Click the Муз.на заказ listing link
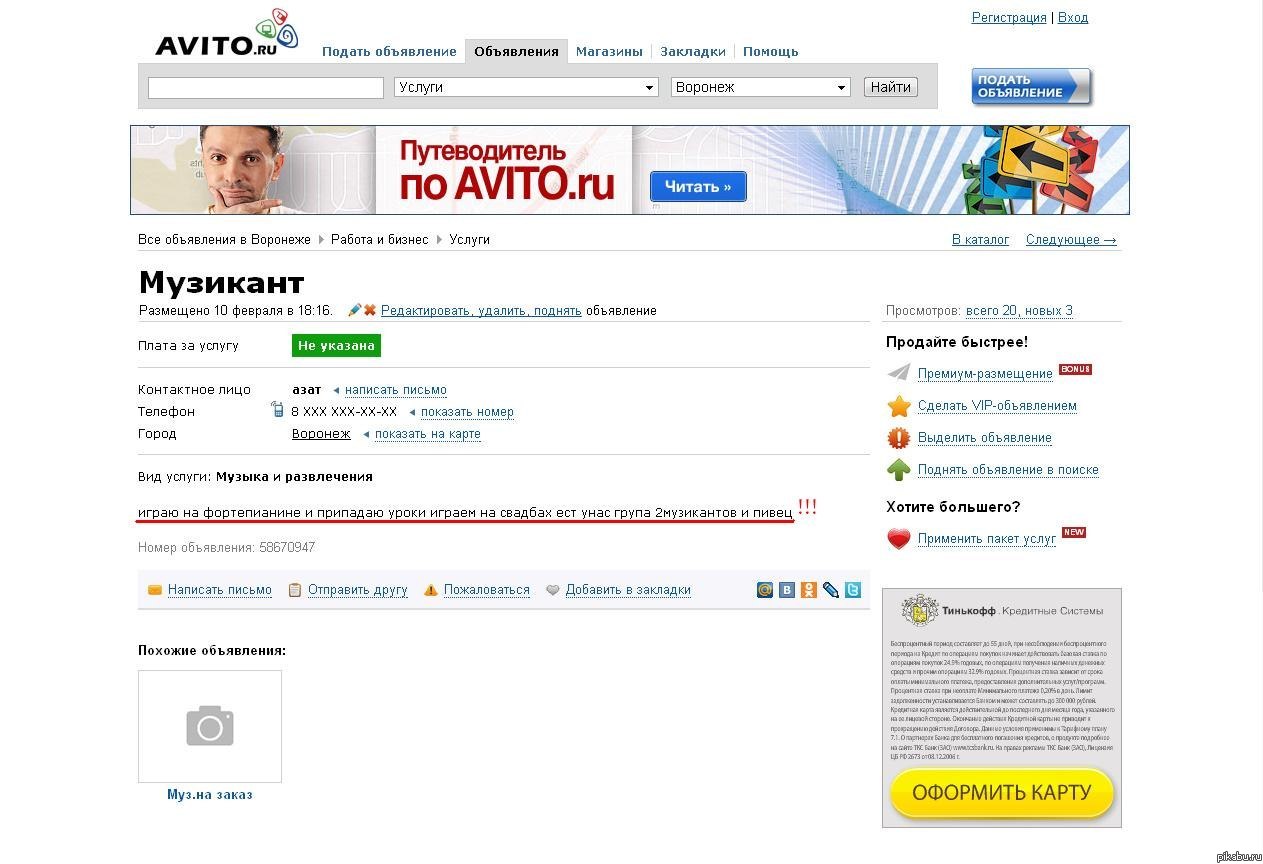The image size is (1263, 864). [210, 795]
